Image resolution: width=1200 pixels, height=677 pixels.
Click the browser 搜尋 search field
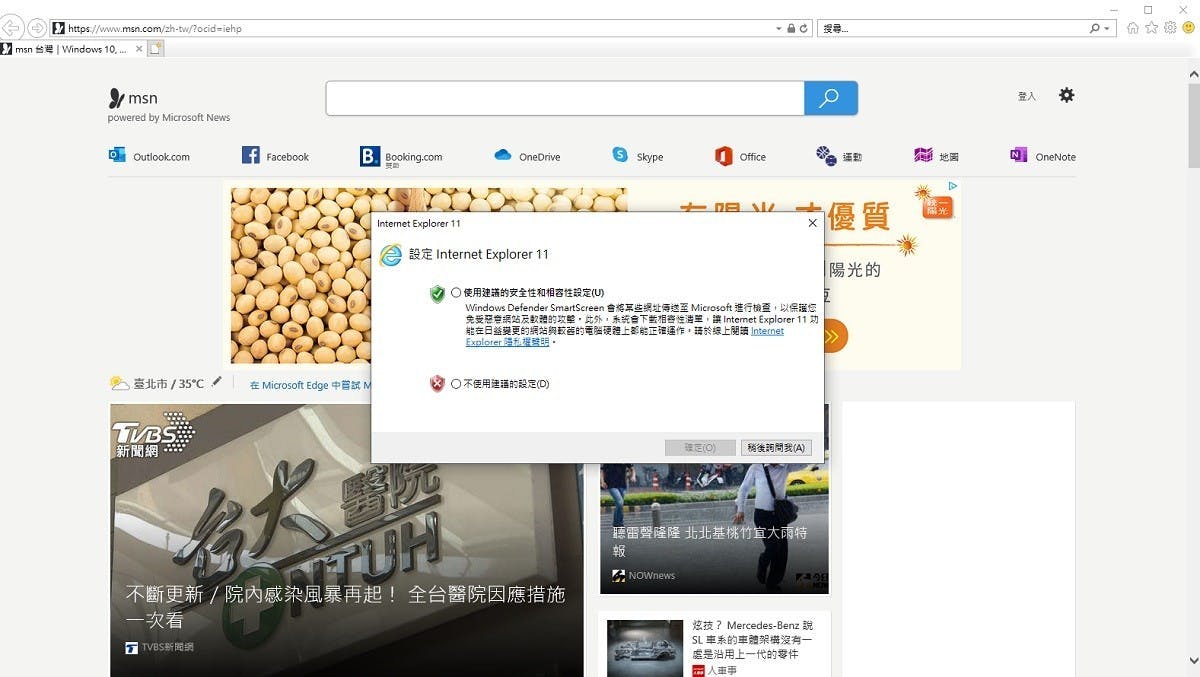pos(953,29)
